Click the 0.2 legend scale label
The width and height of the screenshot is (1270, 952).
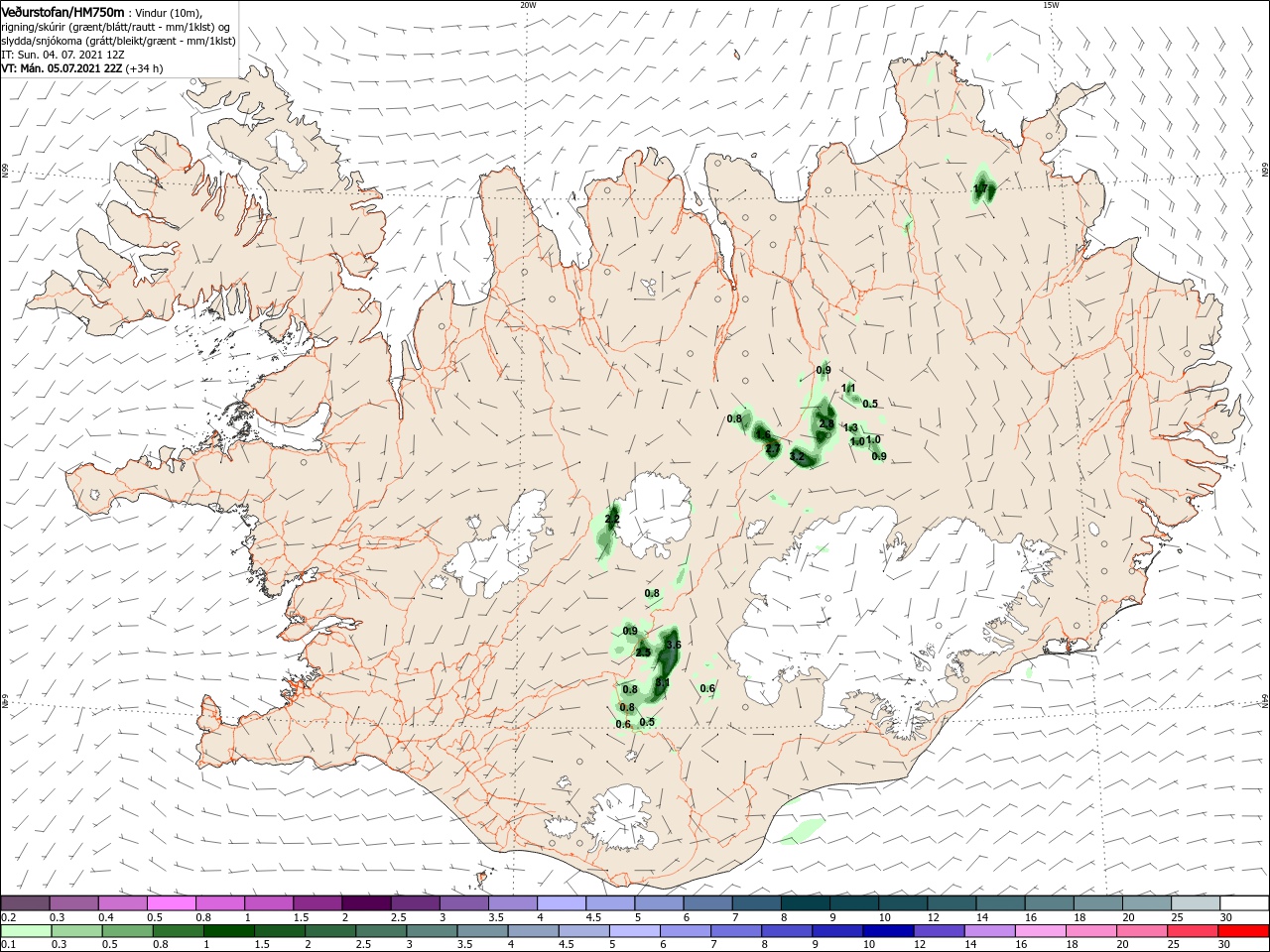tap(8, 917)
